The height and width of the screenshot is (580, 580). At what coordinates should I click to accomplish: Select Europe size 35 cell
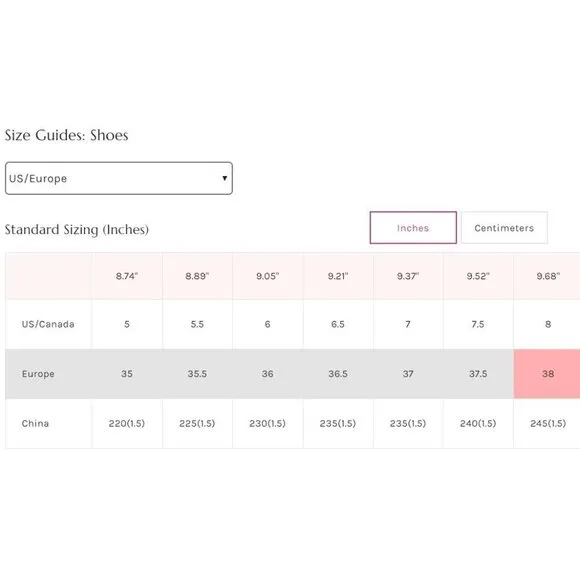click(x=127, y=374)
